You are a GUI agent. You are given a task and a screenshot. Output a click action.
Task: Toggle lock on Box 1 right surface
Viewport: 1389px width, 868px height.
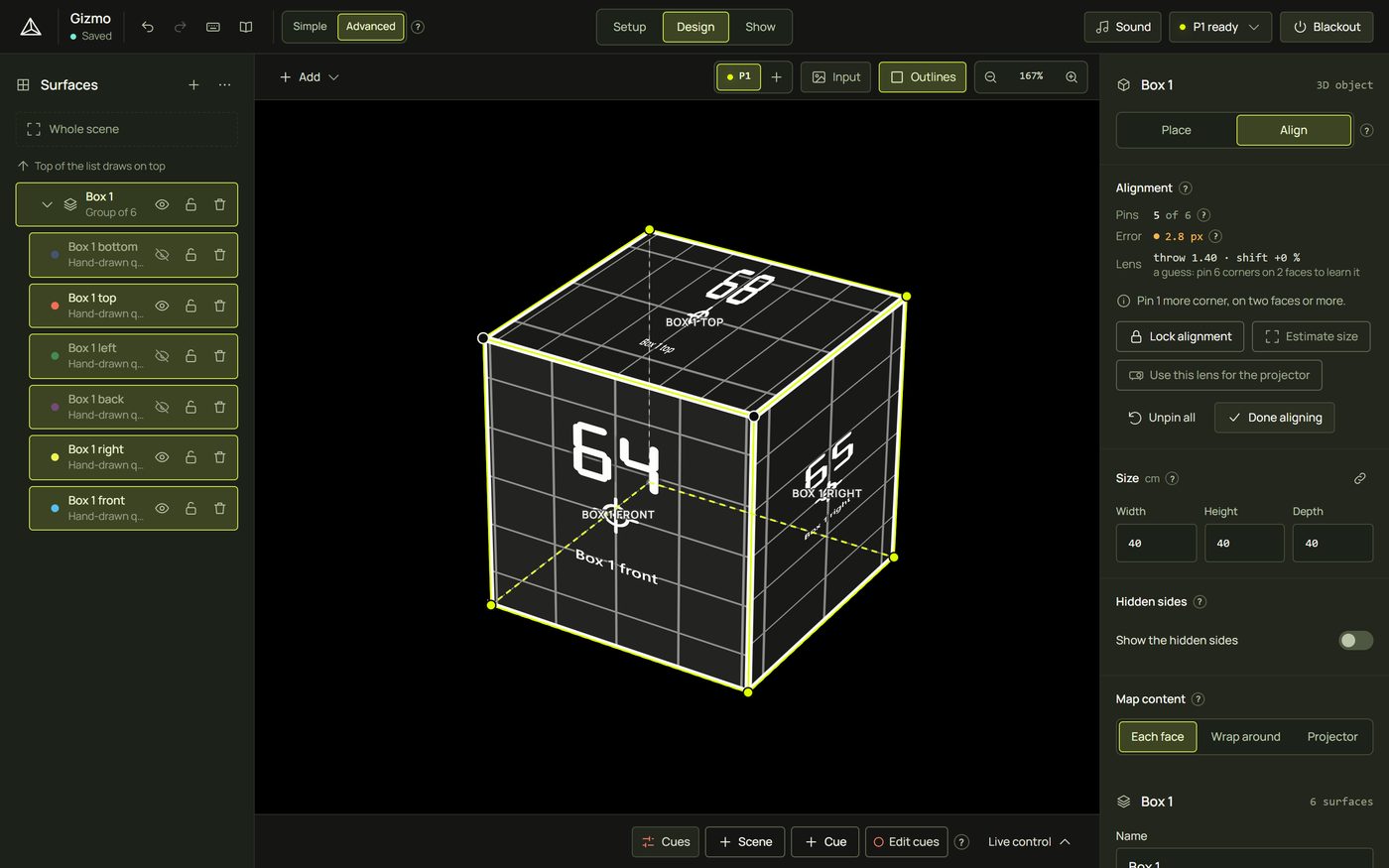(x=190, y=457)
